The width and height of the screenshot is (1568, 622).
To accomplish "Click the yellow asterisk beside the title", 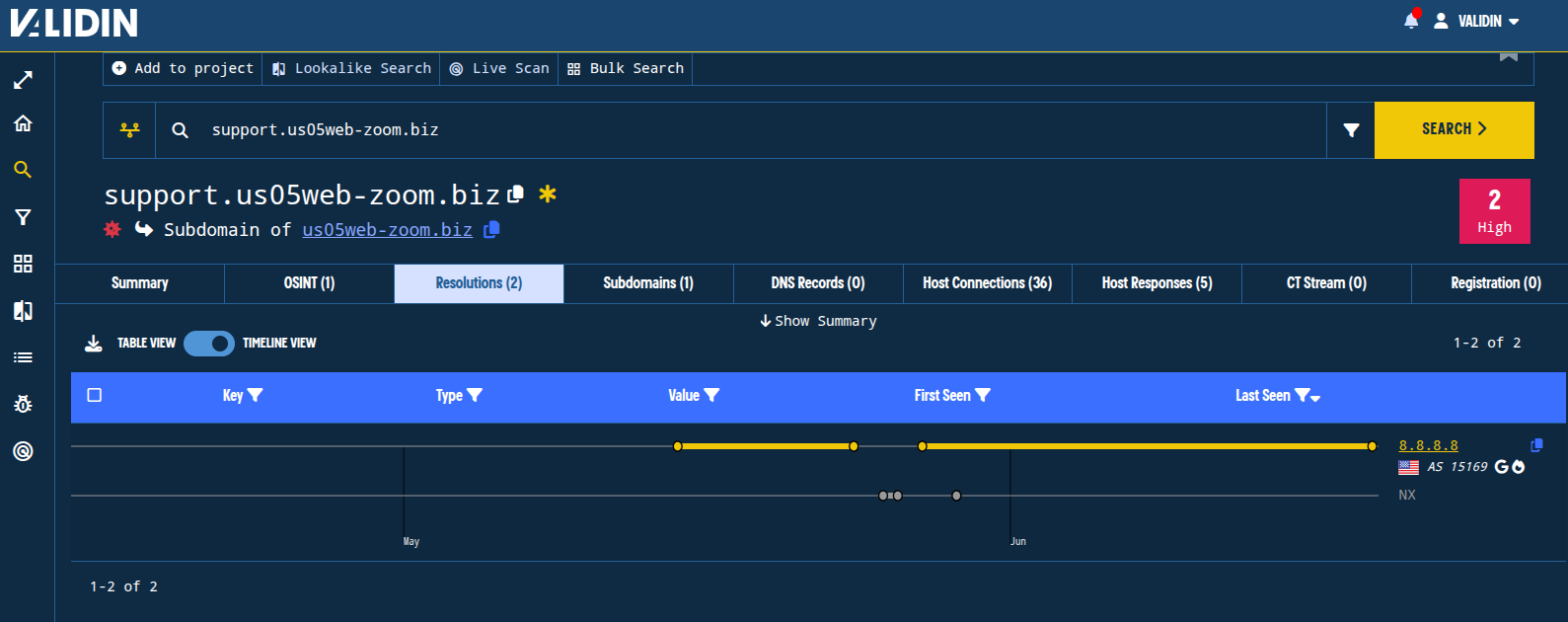I will click(x=548, y=194).
